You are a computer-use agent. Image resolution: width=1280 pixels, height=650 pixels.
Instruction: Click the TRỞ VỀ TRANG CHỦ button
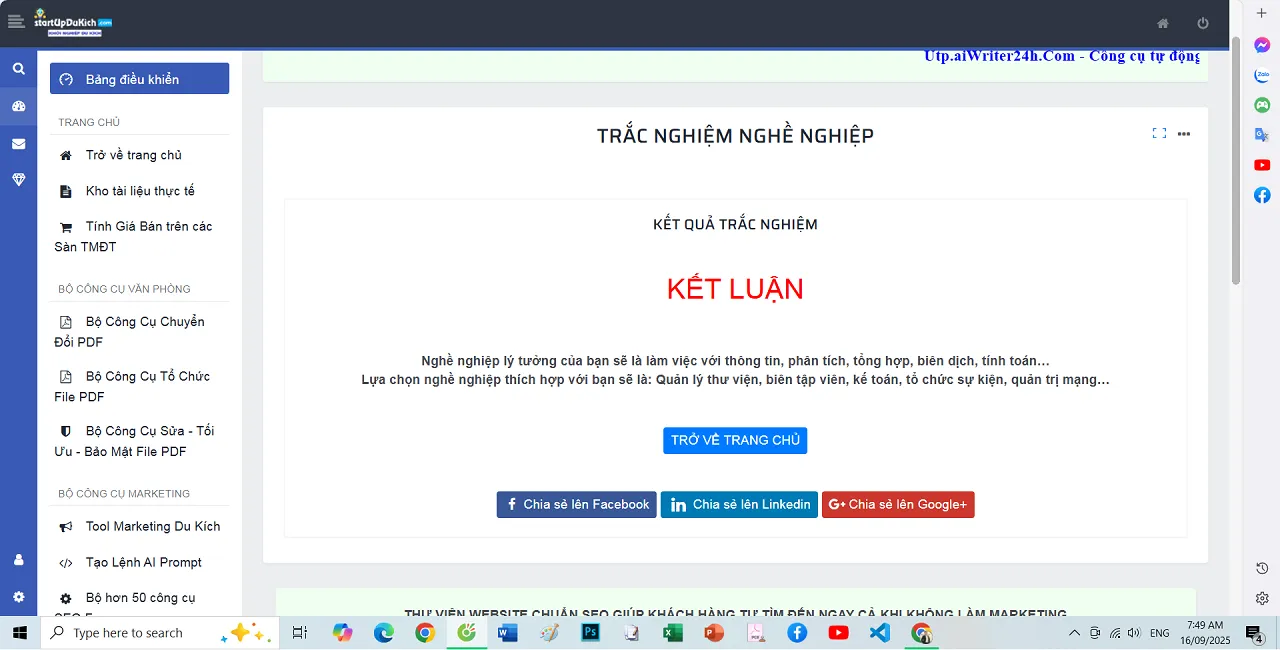[735, 441]
